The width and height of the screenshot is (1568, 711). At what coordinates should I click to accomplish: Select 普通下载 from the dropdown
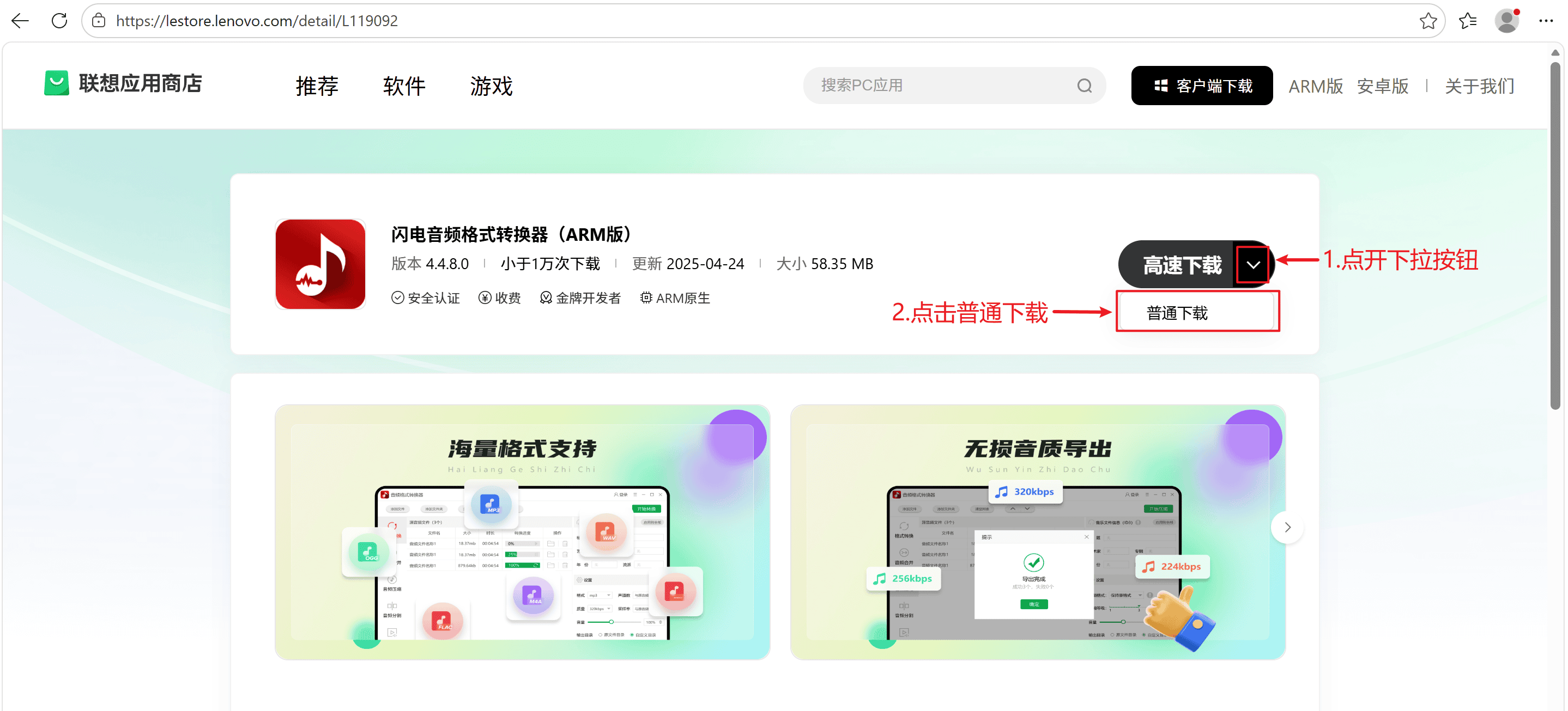pyautogui.click(x=1197, y=312)
